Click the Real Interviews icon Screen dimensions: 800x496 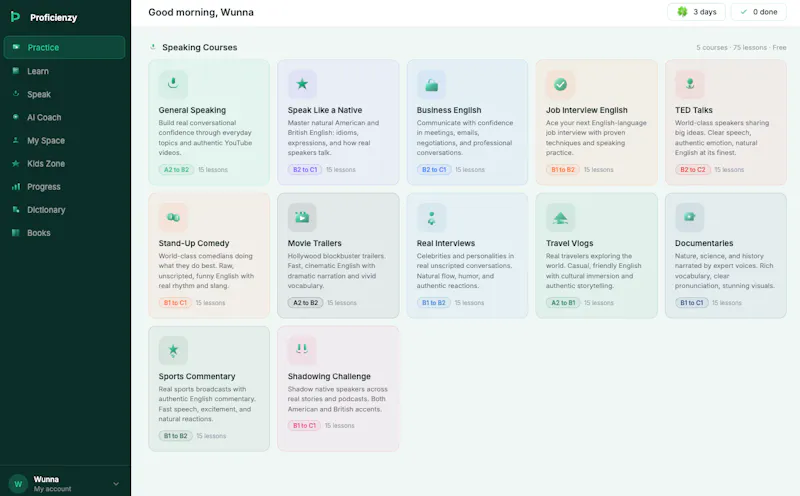431,217
